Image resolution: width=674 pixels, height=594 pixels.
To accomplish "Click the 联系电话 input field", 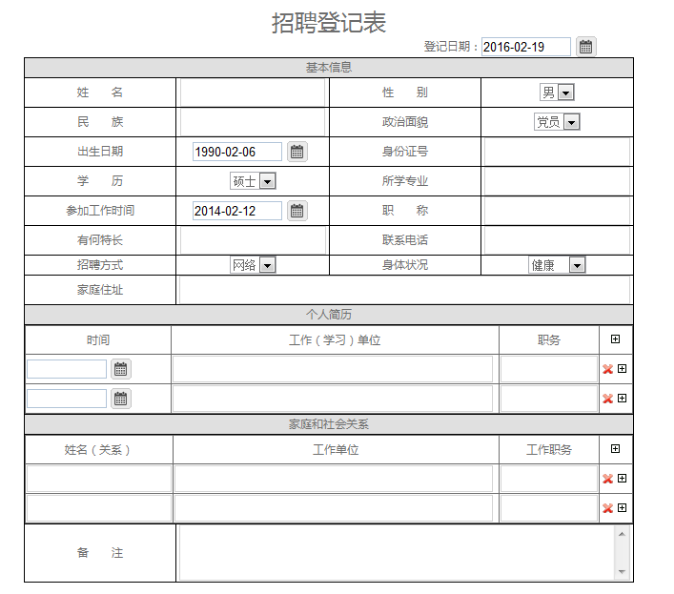I will click(x=557, y=240).
